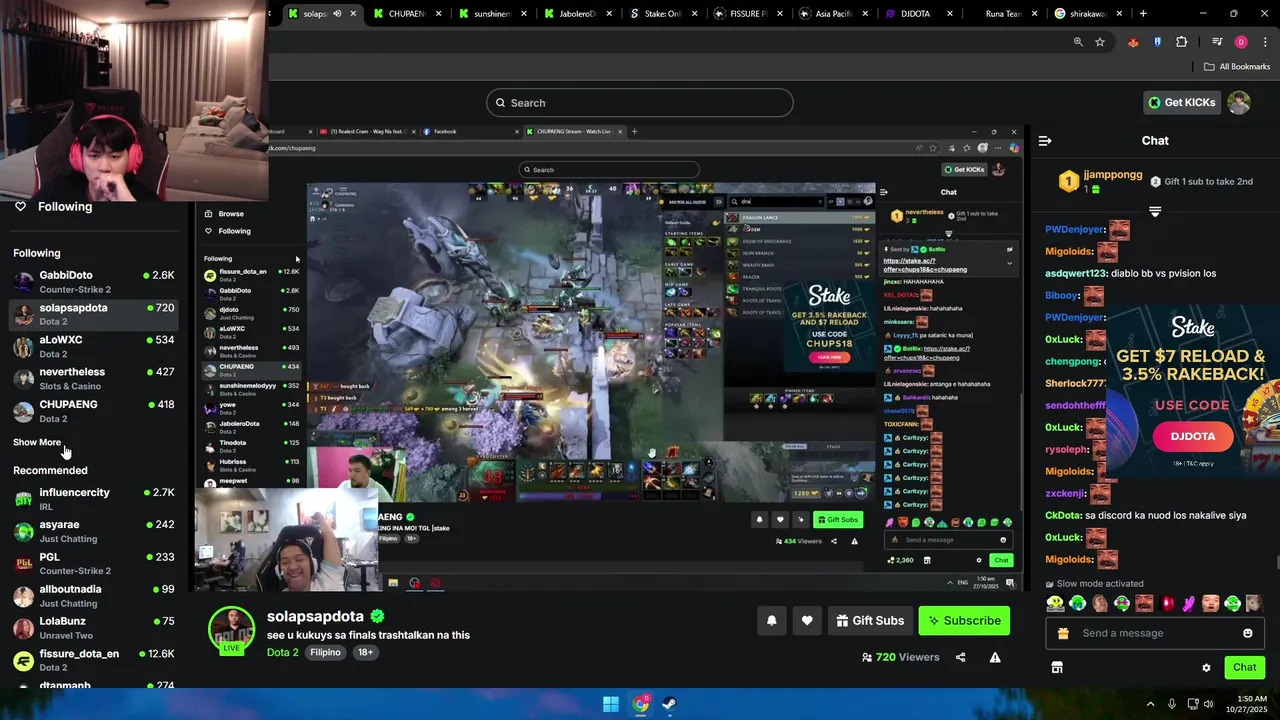The width and height of the screenshot is (1280, 720).
Task: Open chat settings gear icon
Action: pos(1206,667)
